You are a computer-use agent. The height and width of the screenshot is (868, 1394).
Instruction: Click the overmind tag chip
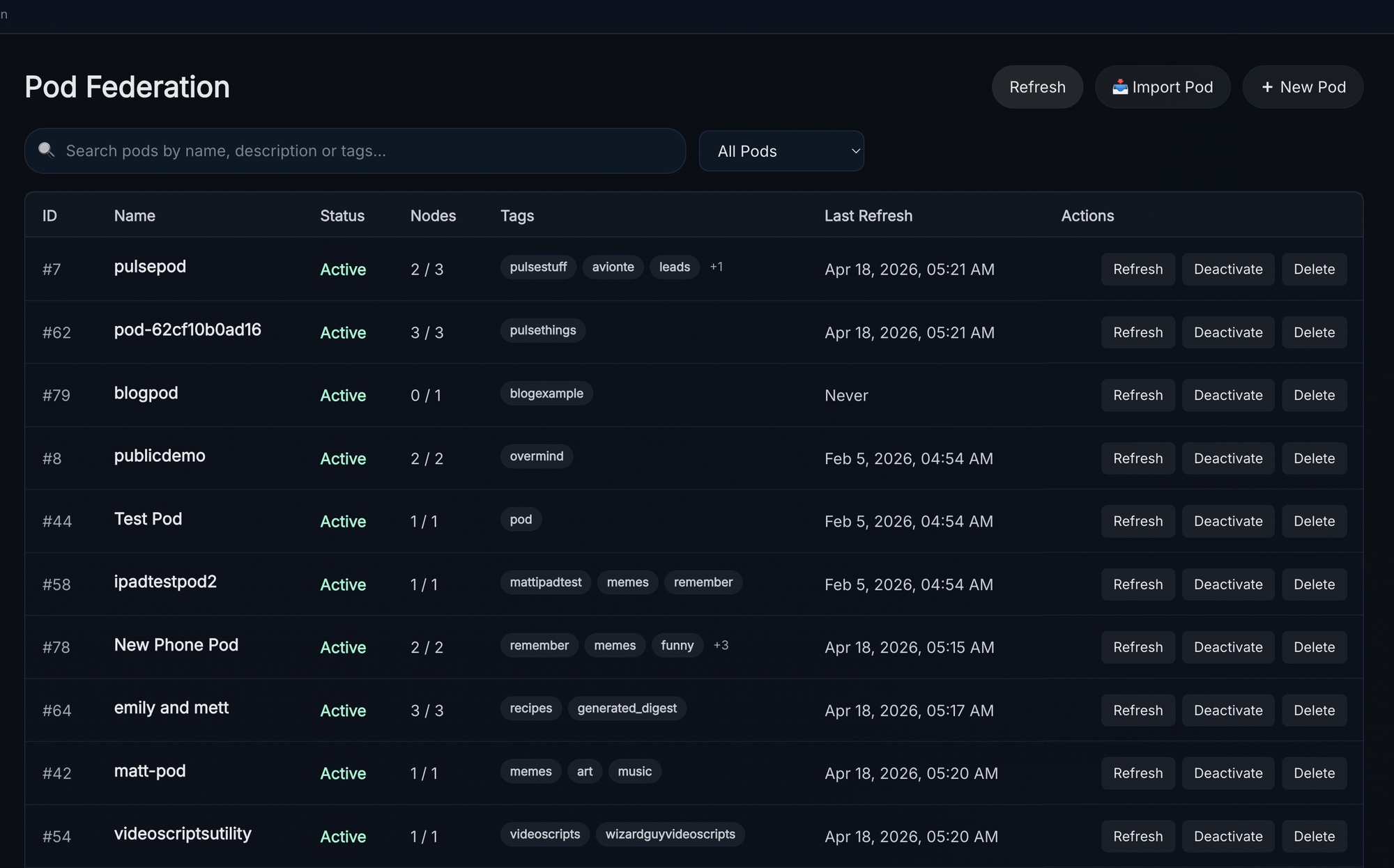pos(536,456)
